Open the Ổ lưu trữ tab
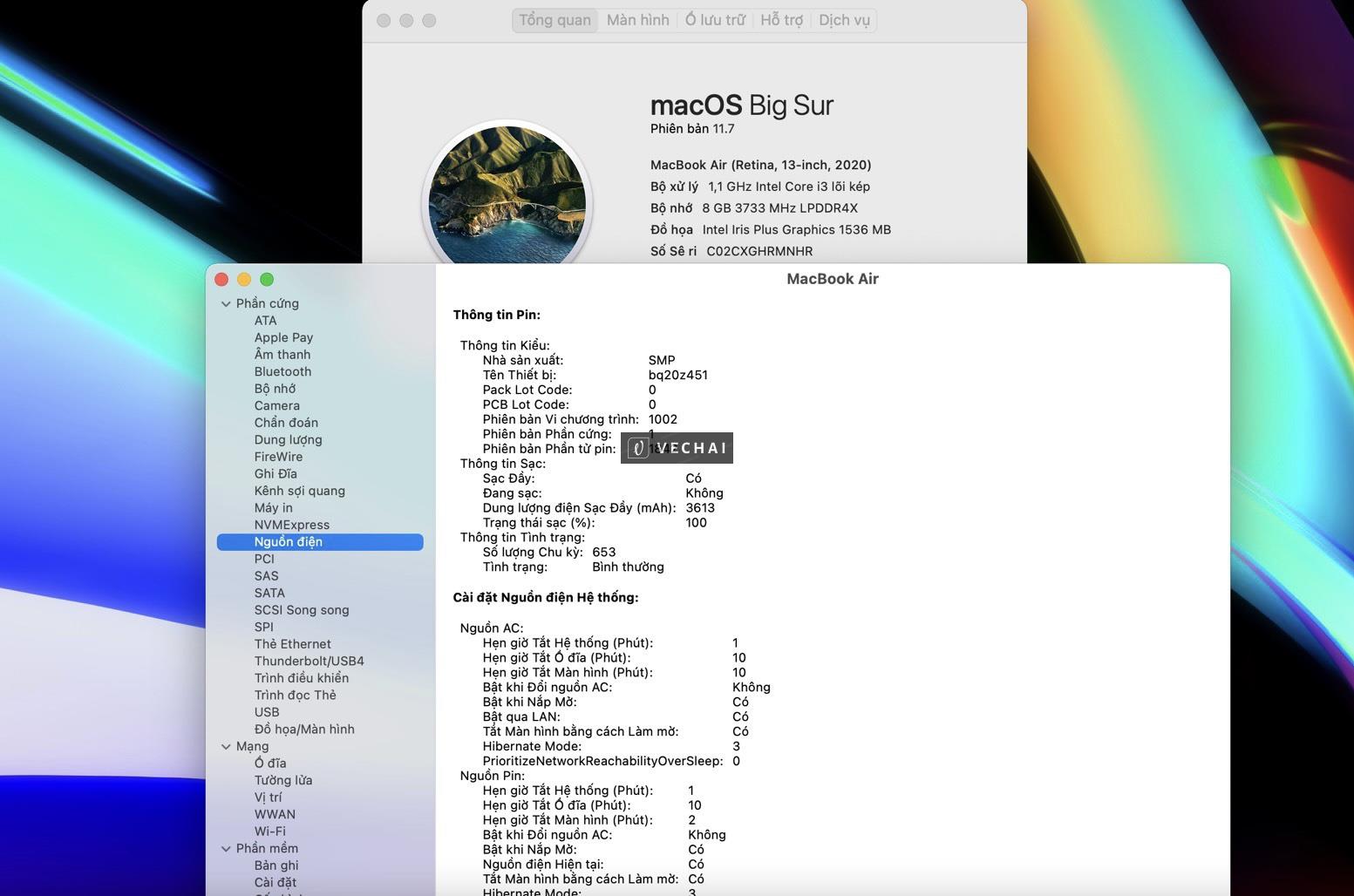The width and height of the screenshot is (1354, 896). coord(715,20)
